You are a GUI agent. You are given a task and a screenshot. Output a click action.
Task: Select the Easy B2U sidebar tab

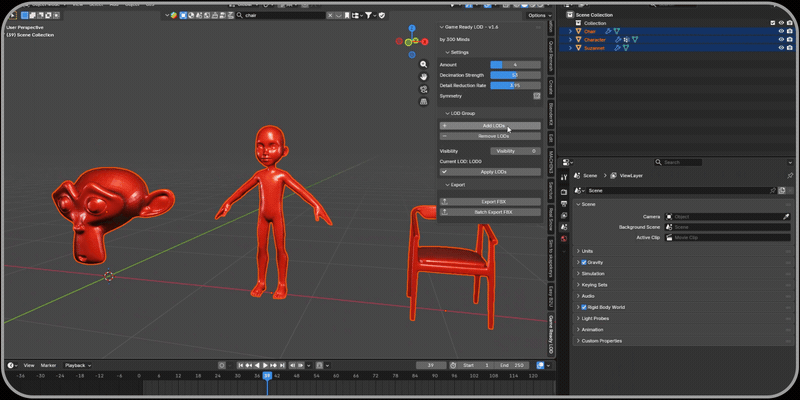pos(551,297)
